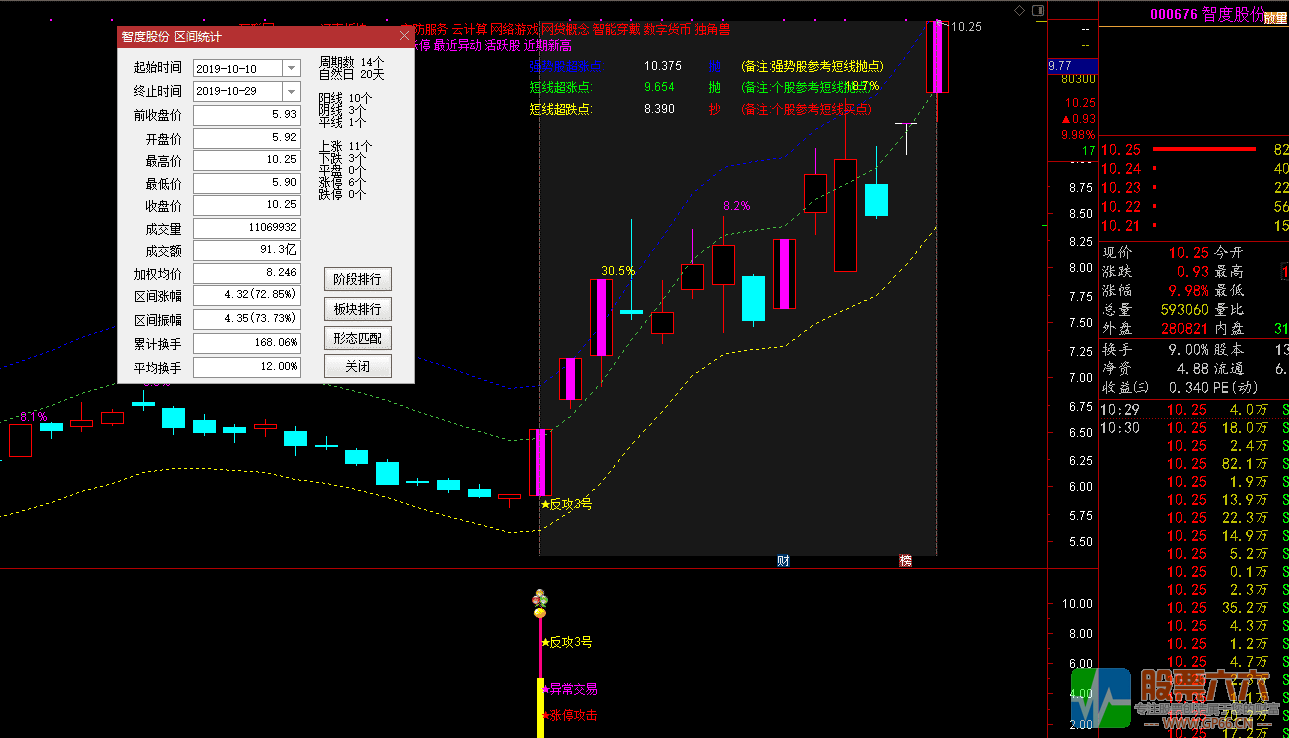
Task: Click the 阶段排行 button
Action: click(x=357, y=279)
